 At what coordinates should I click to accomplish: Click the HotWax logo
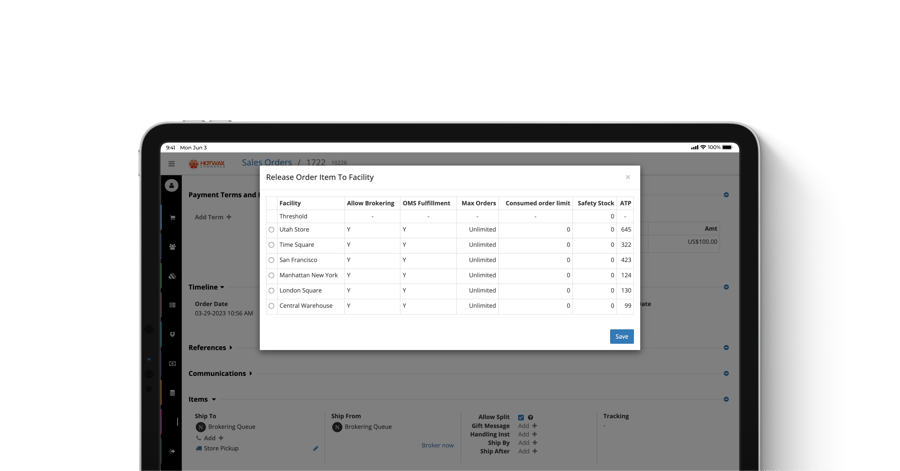[207, 164]
